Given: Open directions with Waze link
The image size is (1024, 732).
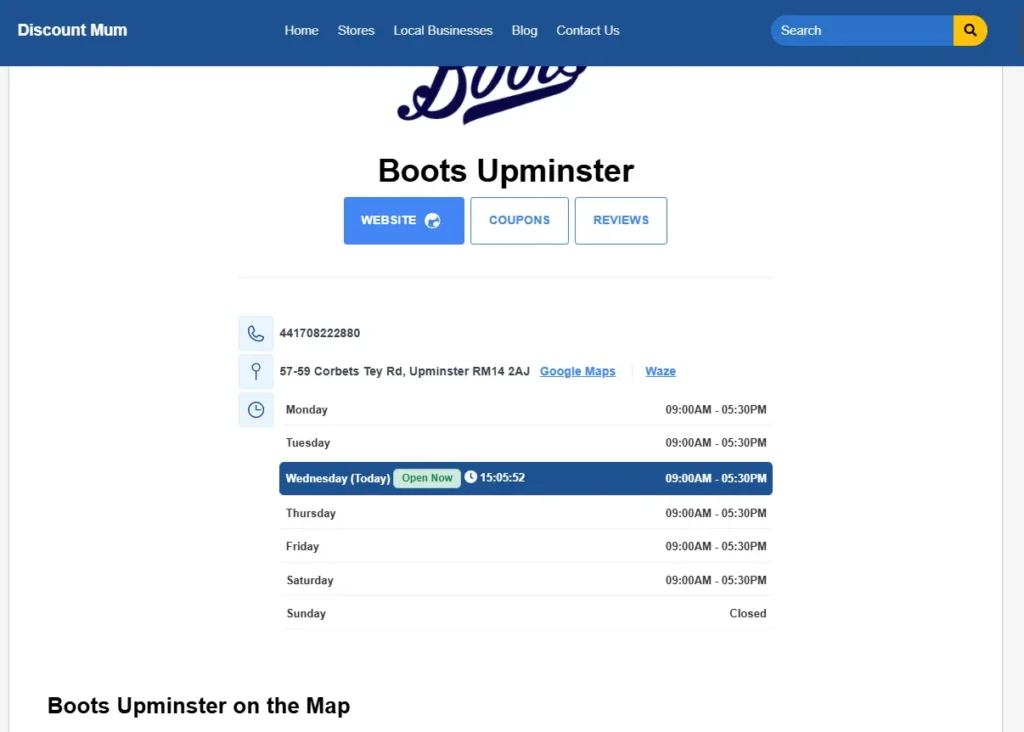Looking at the screenshot, I should (660, 372).
